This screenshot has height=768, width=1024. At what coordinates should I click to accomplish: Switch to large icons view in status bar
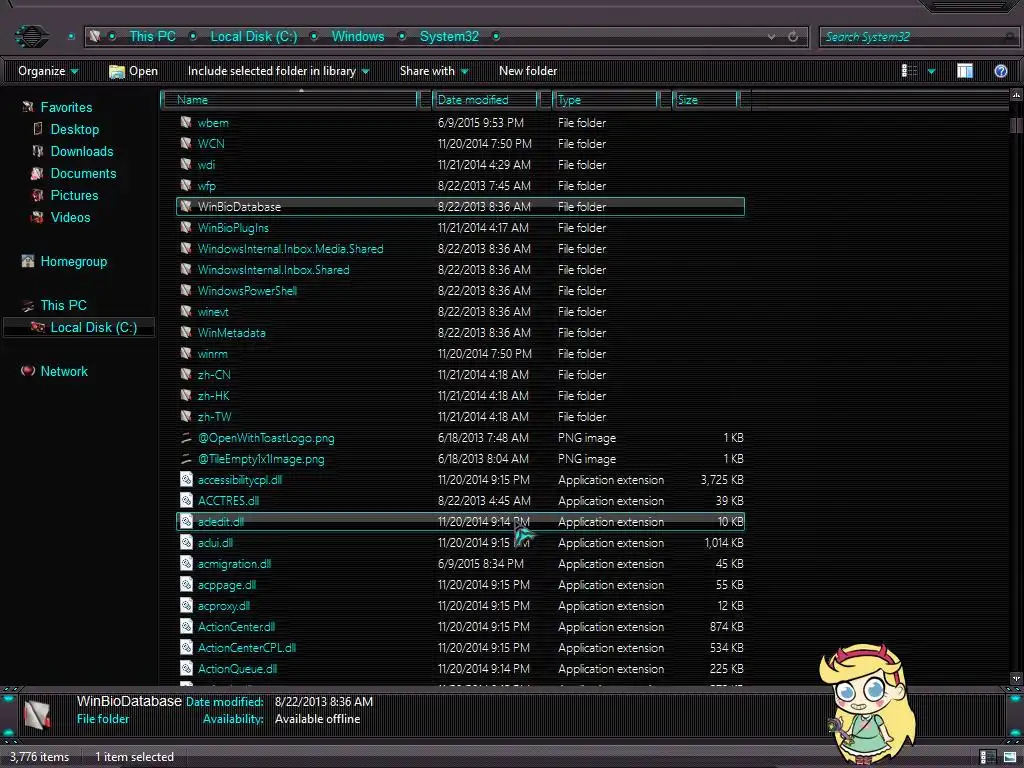click(x=1010, y=757)
